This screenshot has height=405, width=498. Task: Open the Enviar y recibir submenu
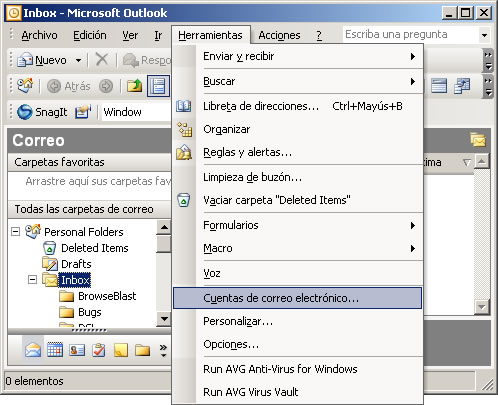(x=298, y=56)
